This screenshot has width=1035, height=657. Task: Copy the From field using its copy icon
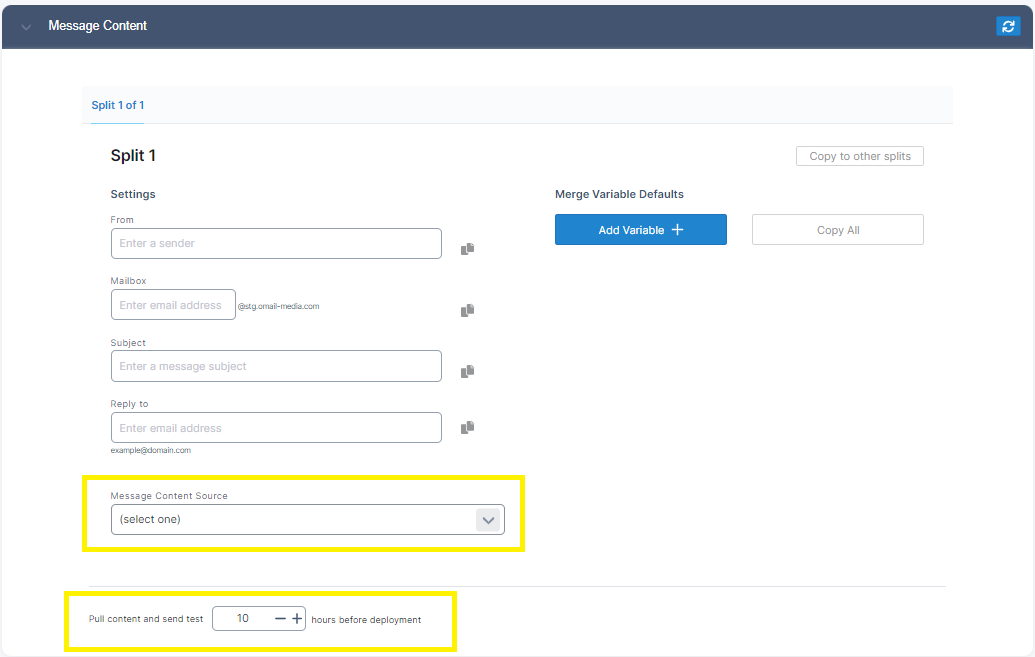[x=467, y=249]
